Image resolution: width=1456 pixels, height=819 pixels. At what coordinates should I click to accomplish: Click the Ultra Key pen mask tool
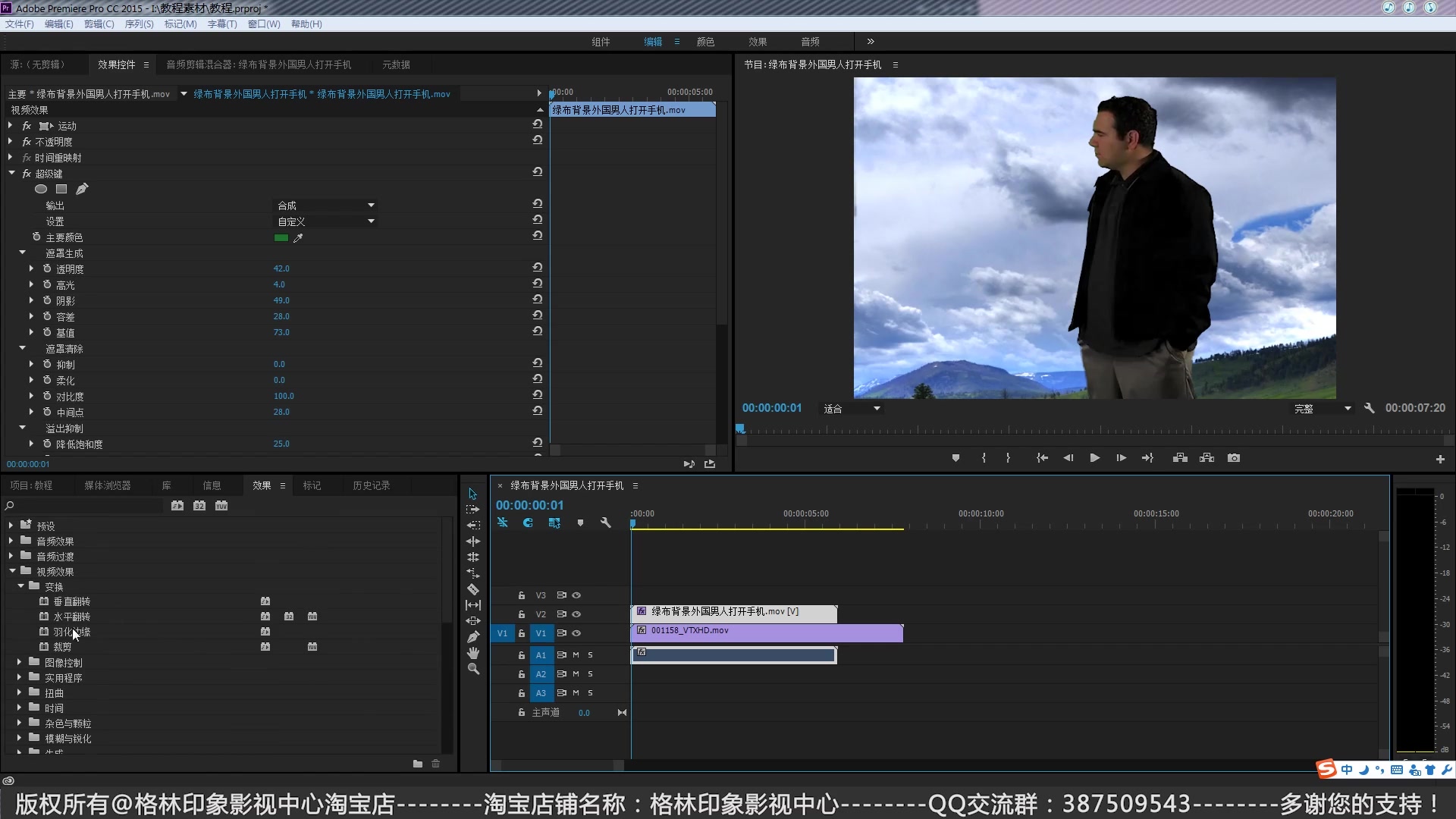(x=82, y=189)
